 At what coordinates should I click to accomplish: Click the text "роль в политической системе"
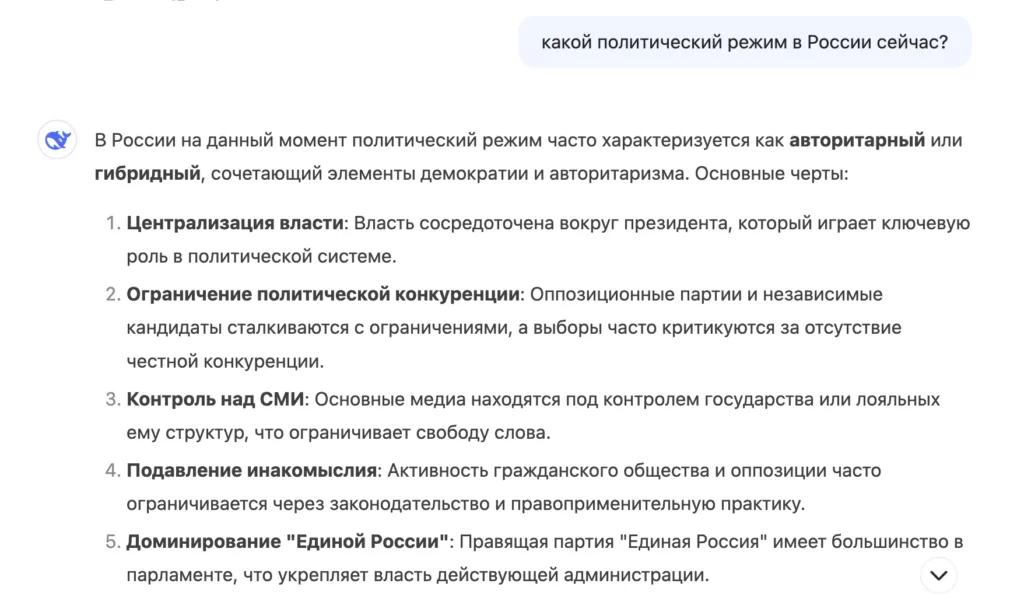pyautogui.click(x=261, y=256)
